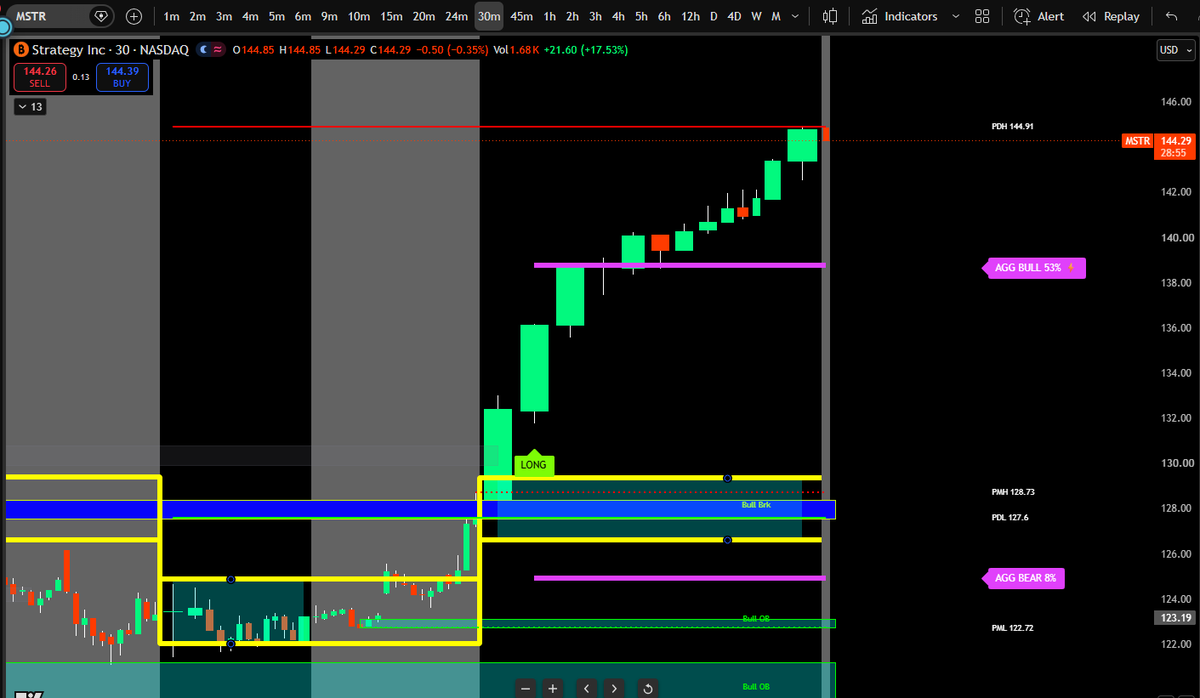Switch chart to 6h interval
The height and width of the screenshot is (698, 1200).
pyautogui.click(x=664, y=17)
